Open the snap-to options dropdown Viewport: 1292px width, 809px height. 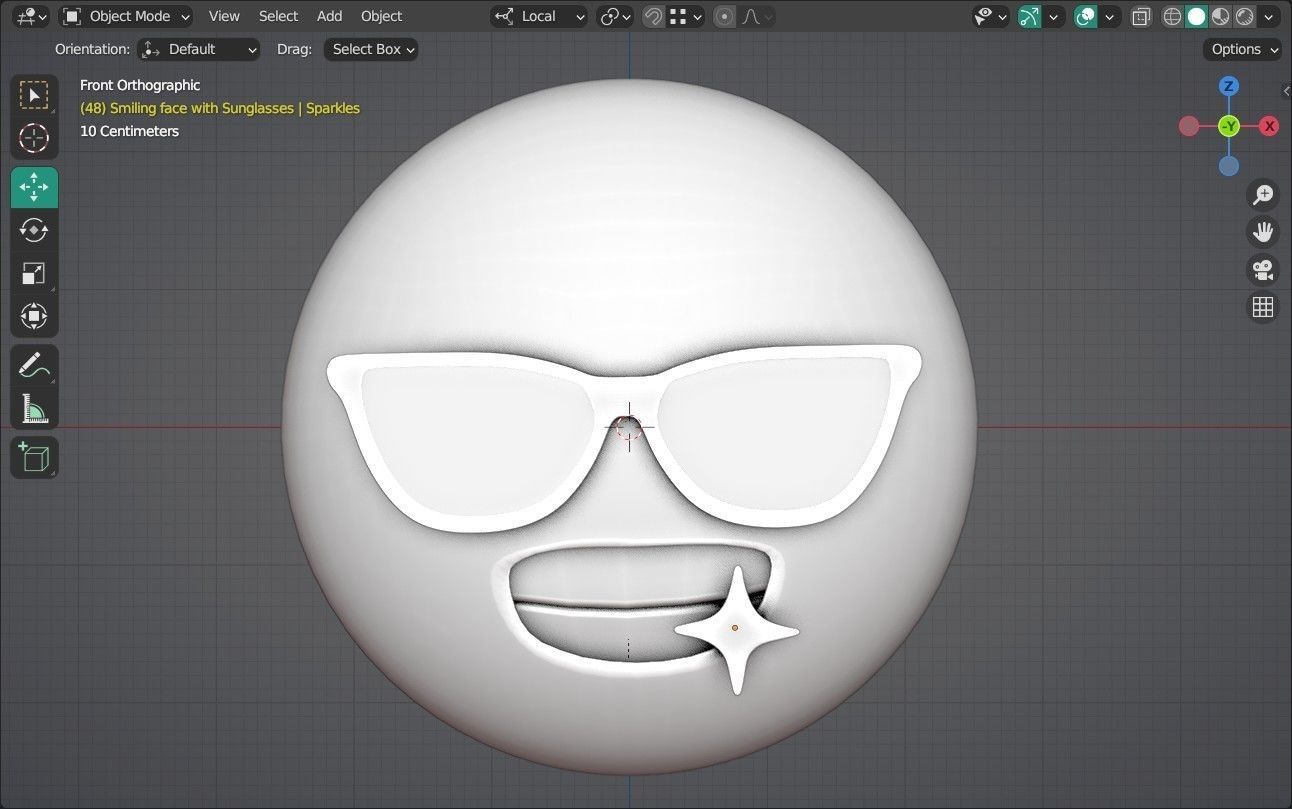686,16
